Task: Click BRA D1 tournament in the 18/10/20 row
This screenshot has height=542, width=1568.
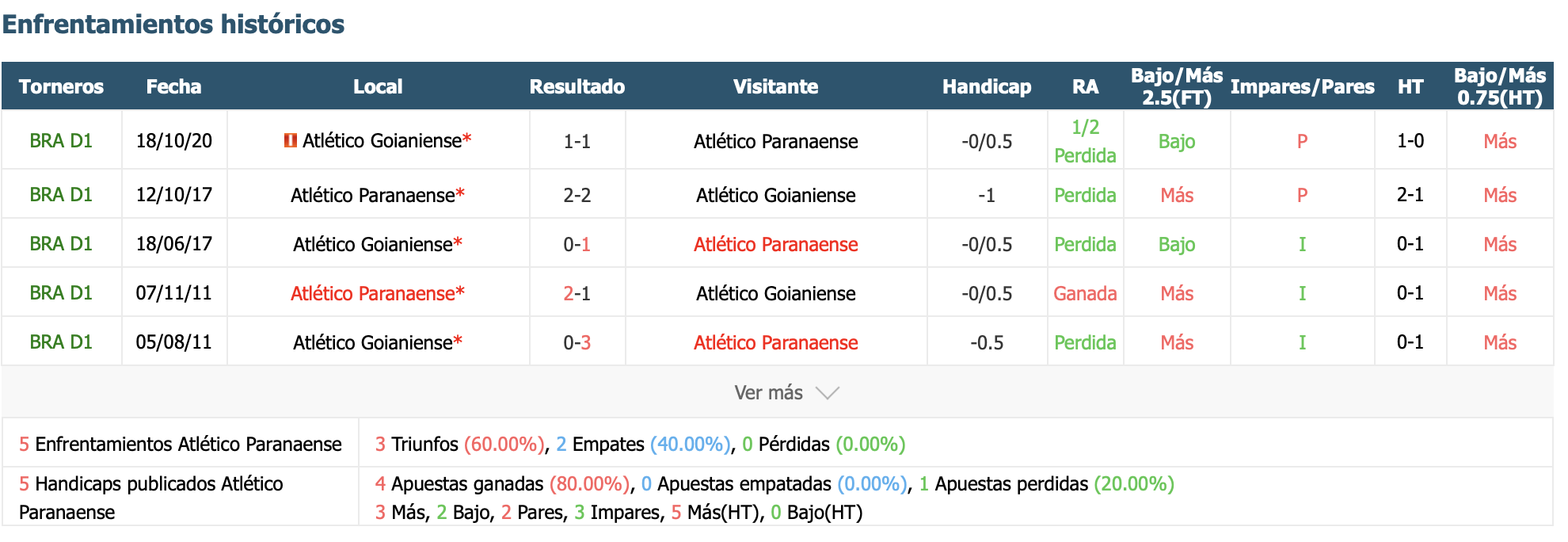Action: (61, 140)
